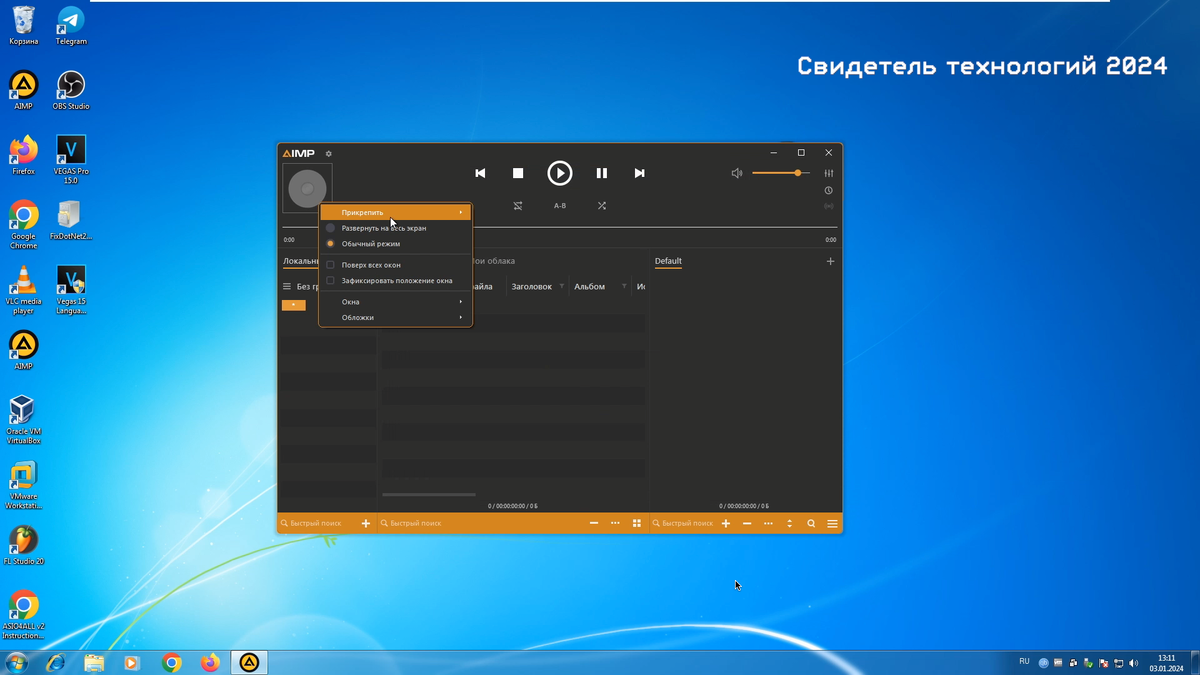Remove from playlist with minus icon
Image resolution: width=1200 pixels, height=675 pixels.
pyautogui.click(x=747, y=523)
